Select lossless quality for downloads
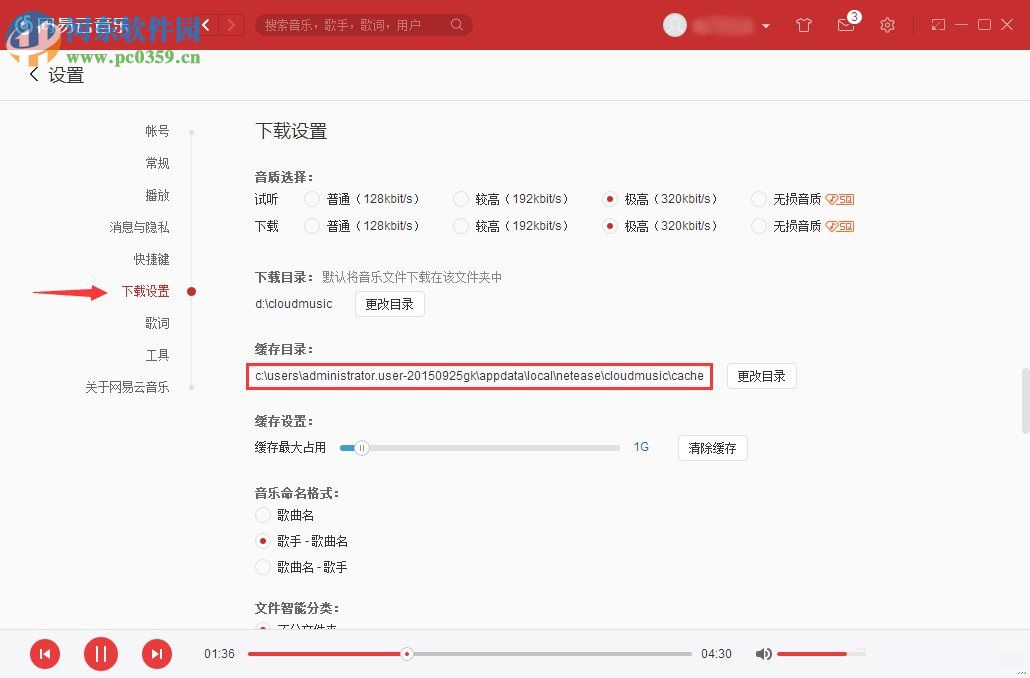This screenshot has width=1030, height=678. click(759, 226)
